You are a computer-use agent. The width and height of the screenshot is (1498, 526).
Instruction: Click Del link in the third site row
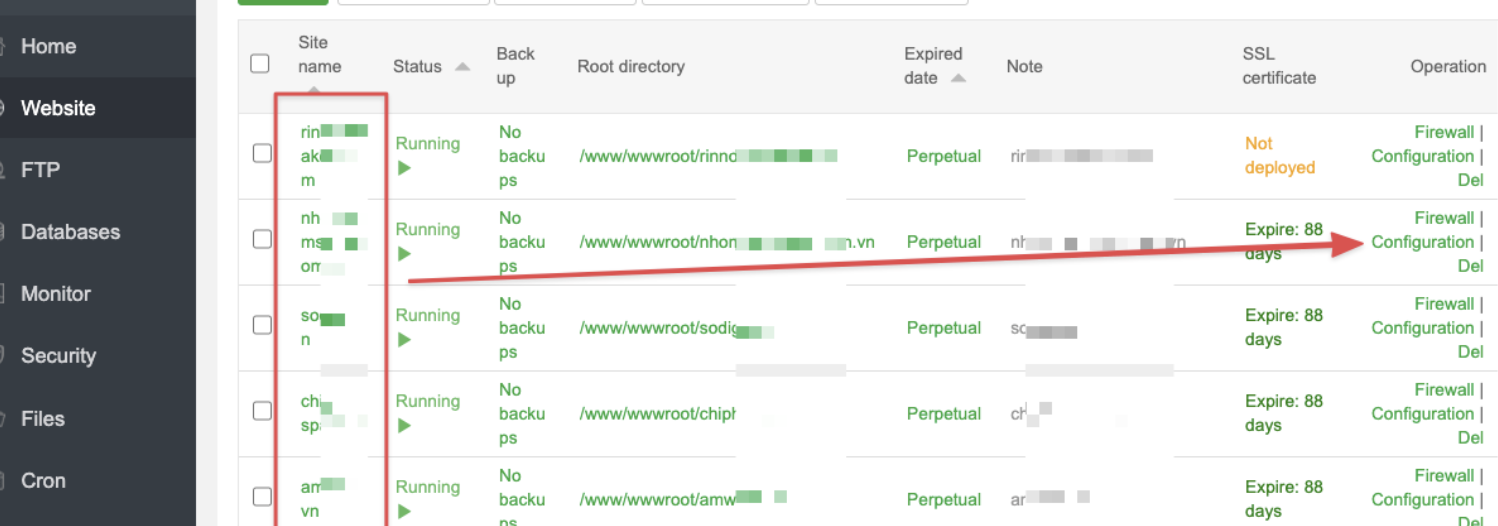pyautogui.click(x=1470, y=352)
